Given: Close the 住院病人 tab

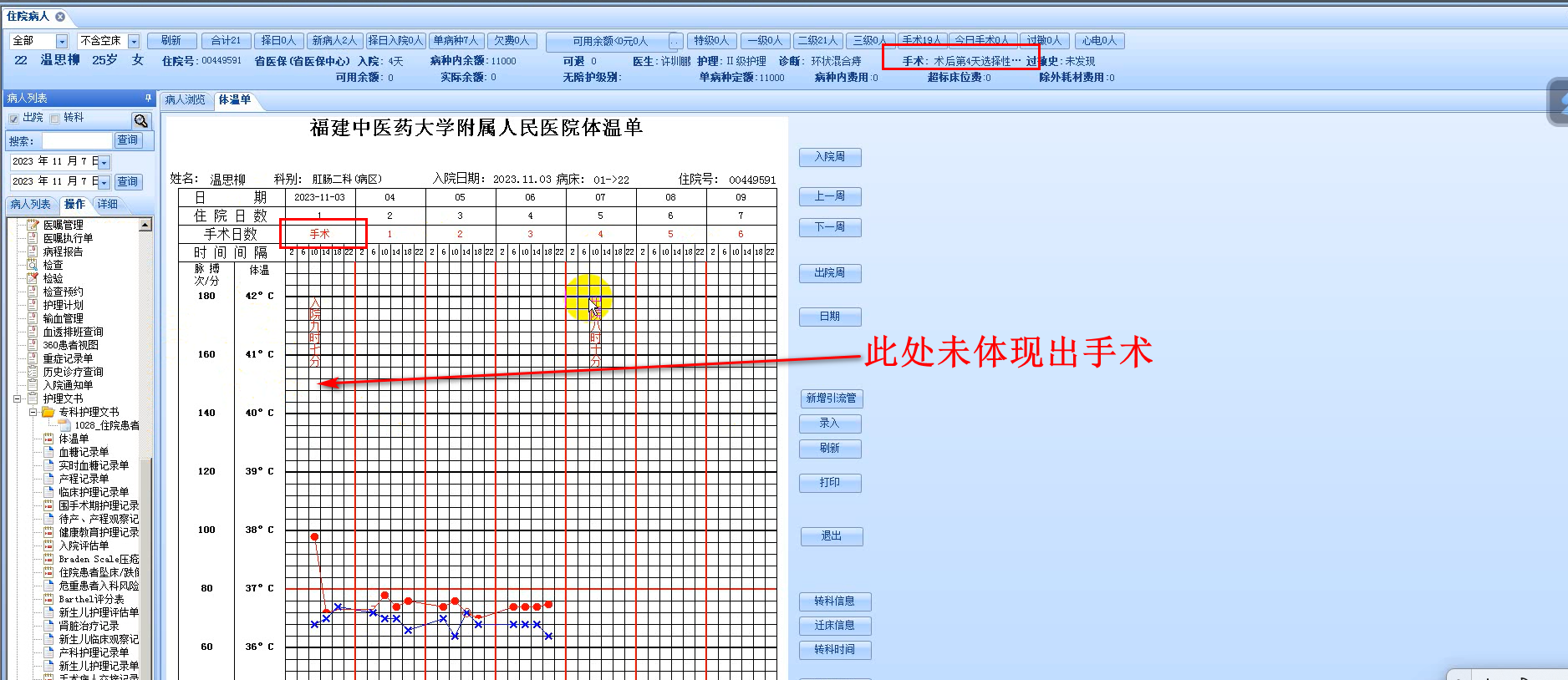Looking at the screenshot, I should point(60,17).
